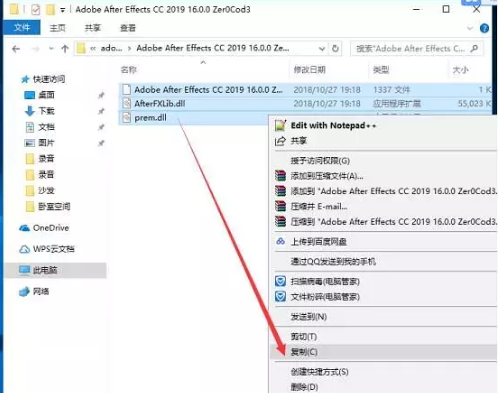Unpin 桌面 using its pin icon
The width and height of the screenshot is (499, 393).
coord(101,95)
